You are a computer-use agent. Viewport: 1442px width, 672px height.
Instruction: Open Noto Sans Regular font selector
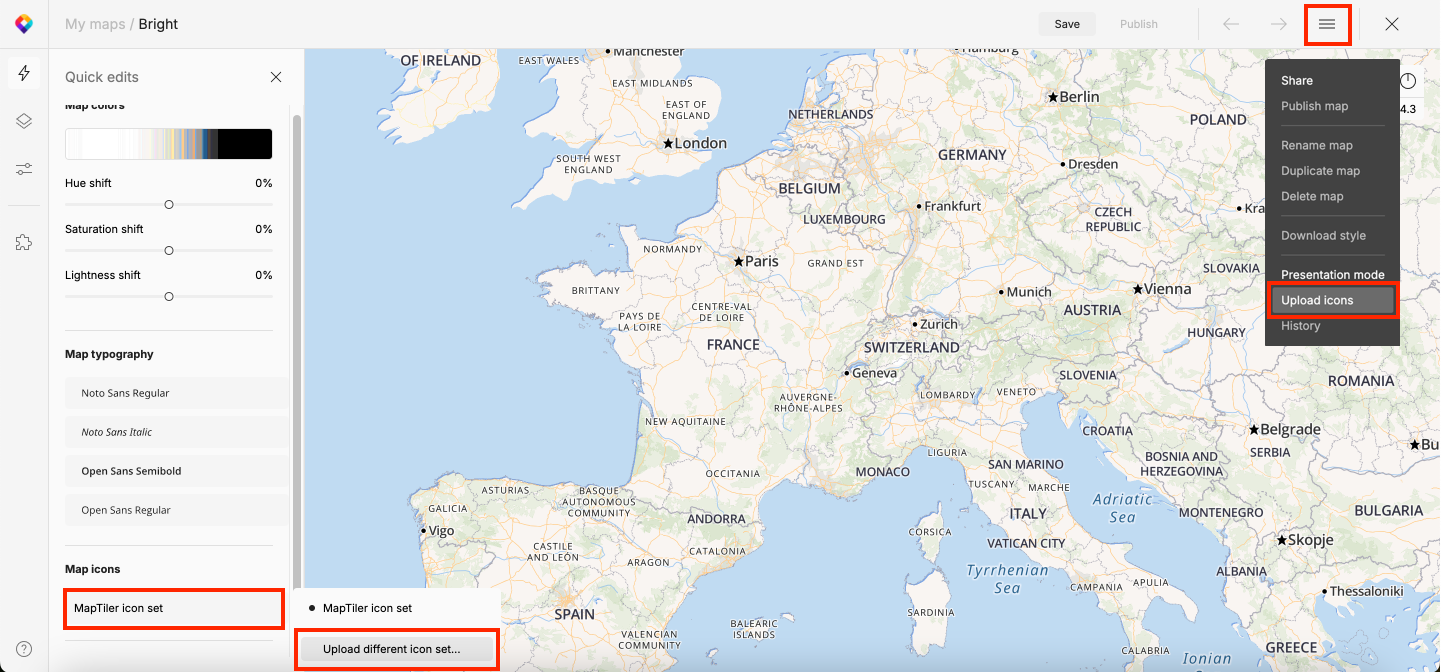click(176, 393)
